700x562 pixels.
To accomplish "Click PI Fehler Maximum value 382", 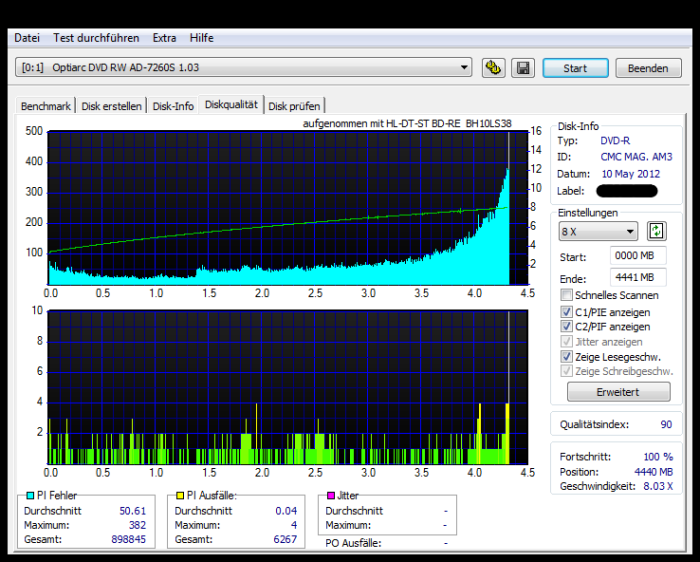I will click(137, 525).
